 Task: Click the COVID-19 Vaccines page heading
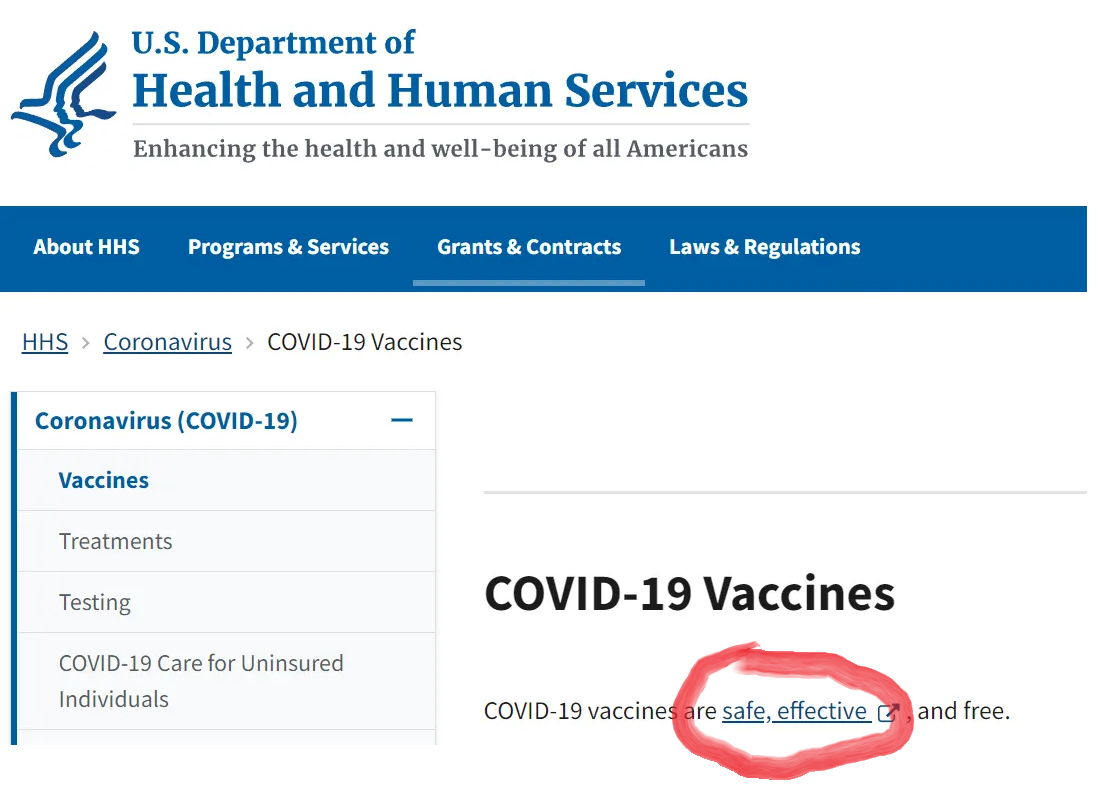click(689, 593)
